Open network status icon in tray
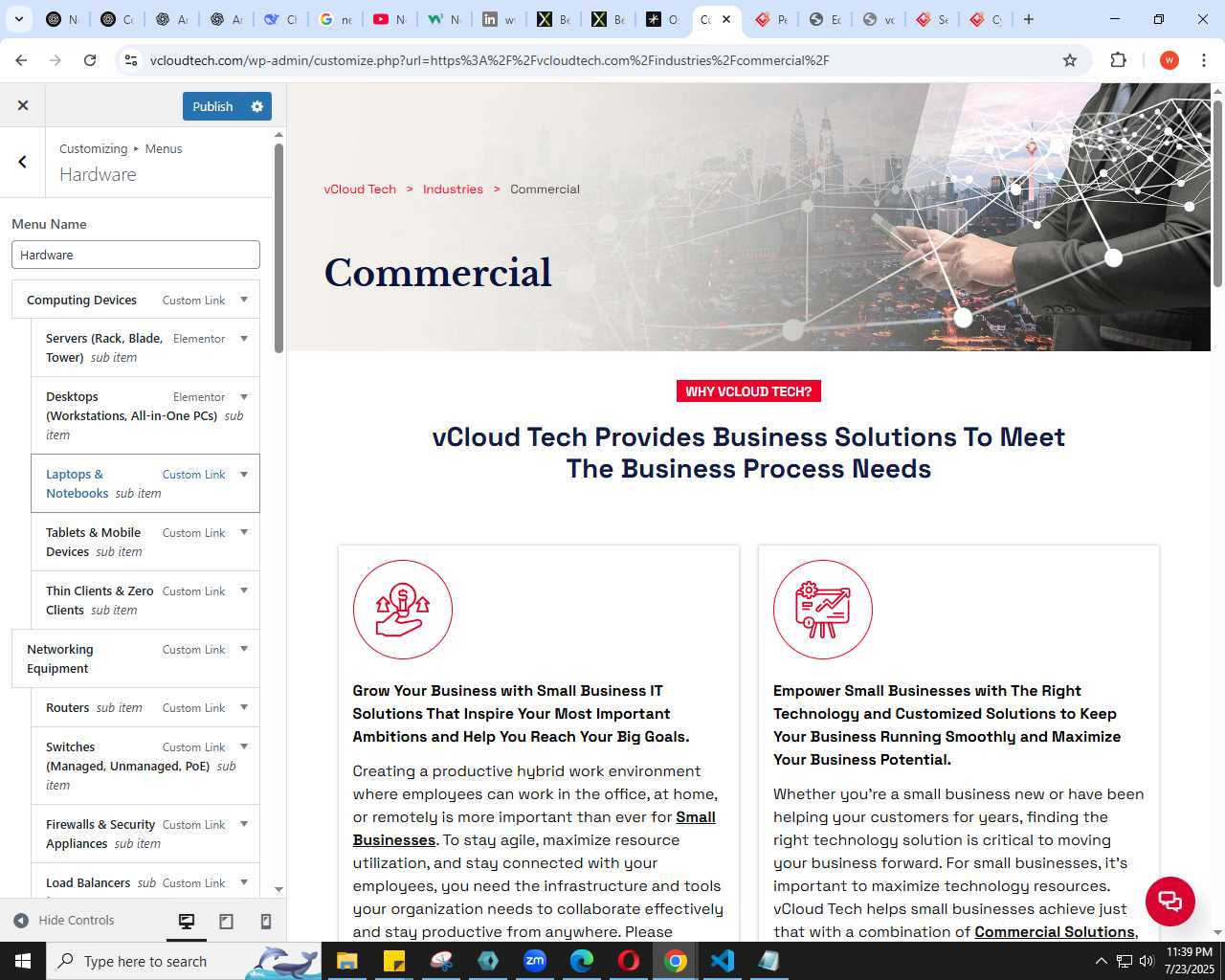The height and width of the screenshot is (980, 1225). (1125, 961)
